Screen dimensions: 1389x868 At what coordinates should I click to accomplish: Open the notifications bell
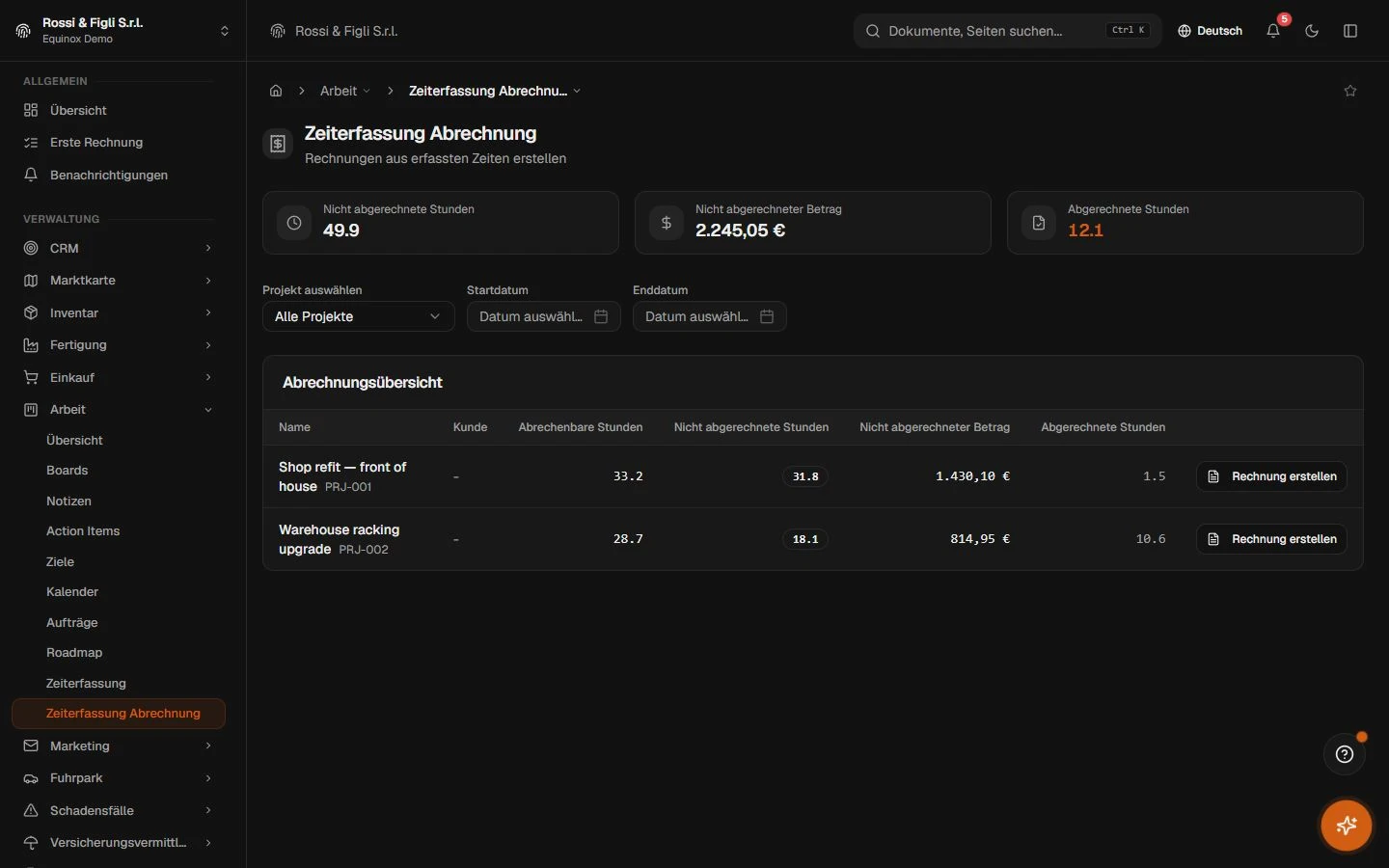pyautogui.click(x=1273, y=31)
